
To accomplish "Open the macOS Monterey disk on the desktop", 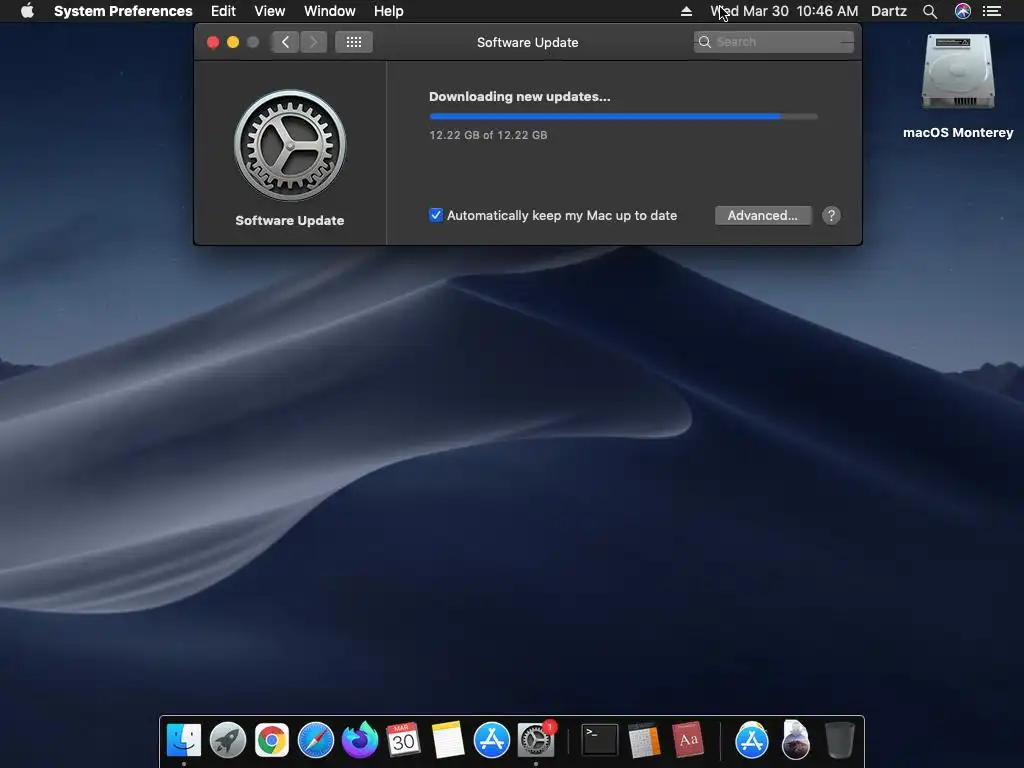I will [958, 72].
